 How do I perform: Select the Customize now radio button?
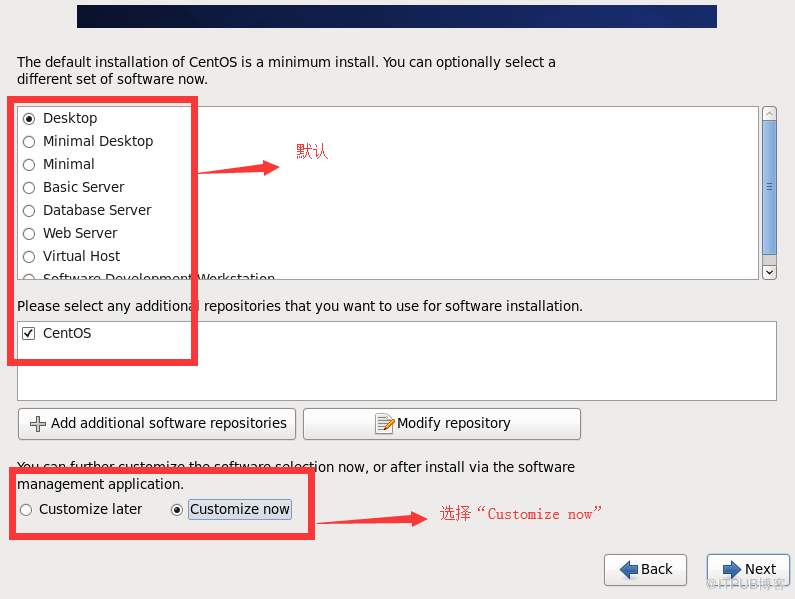(x=176, y=510)
